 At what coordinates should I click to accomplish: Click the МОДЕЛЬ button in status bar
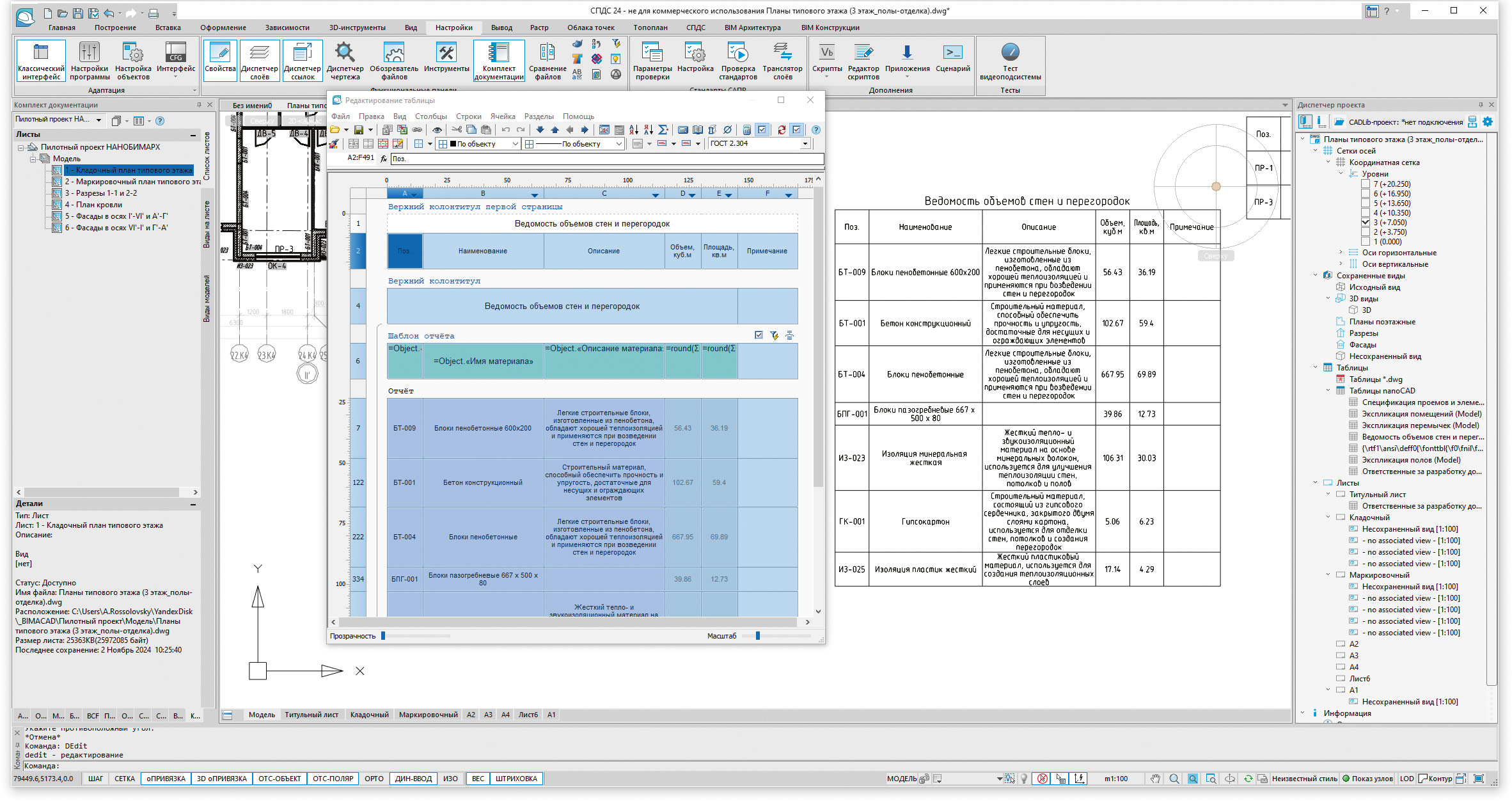[x=902, y=779]
